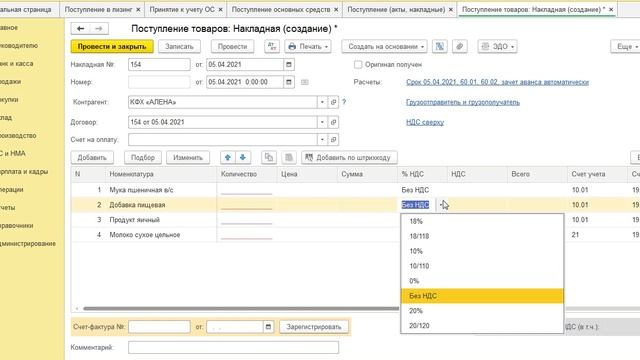Switch to Принятие к учету ОС tab

(182, 9)
